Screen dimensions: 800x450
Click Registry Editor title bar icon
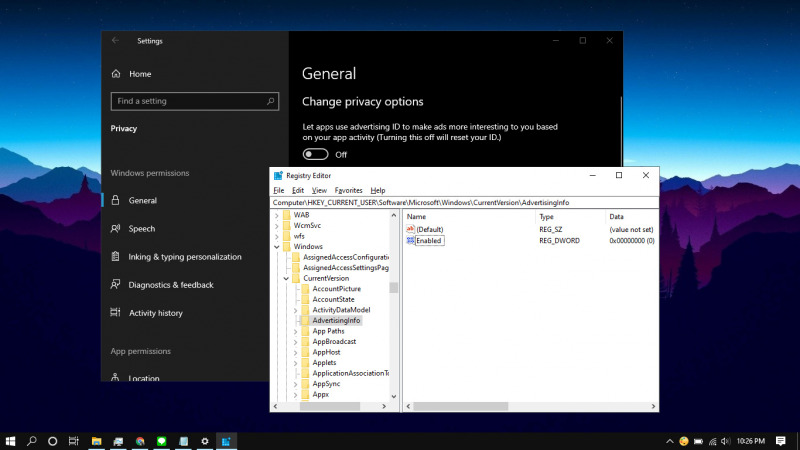(278, 176)
